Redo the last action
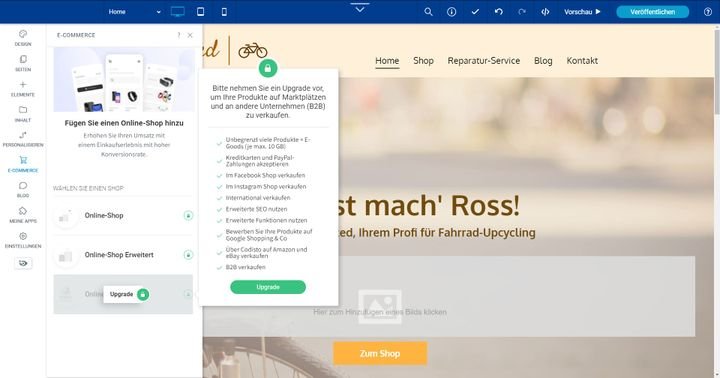This screenshot has width=720, height=378. pos(522,12)
